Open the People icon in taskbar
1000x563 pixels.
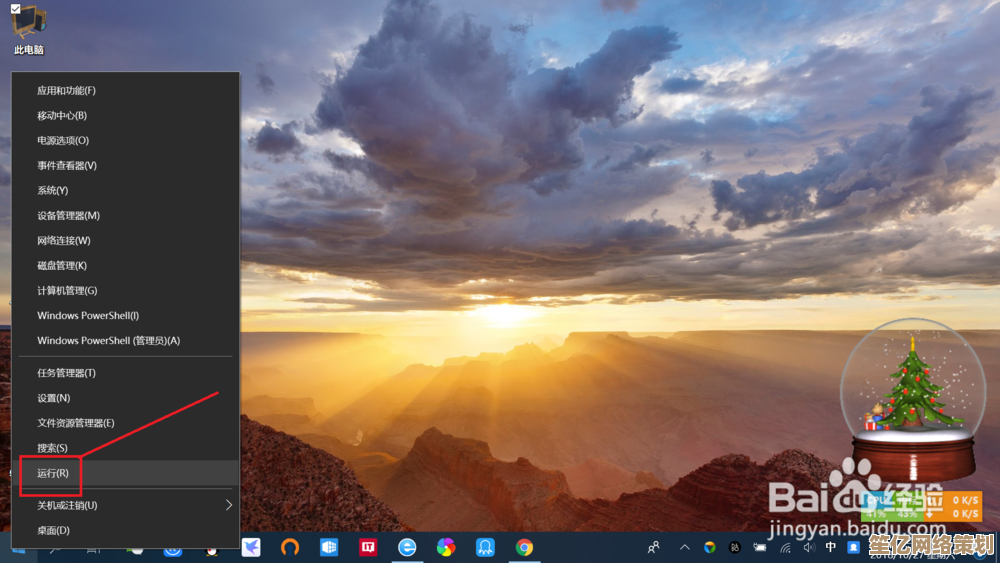(x=654, y=547)
